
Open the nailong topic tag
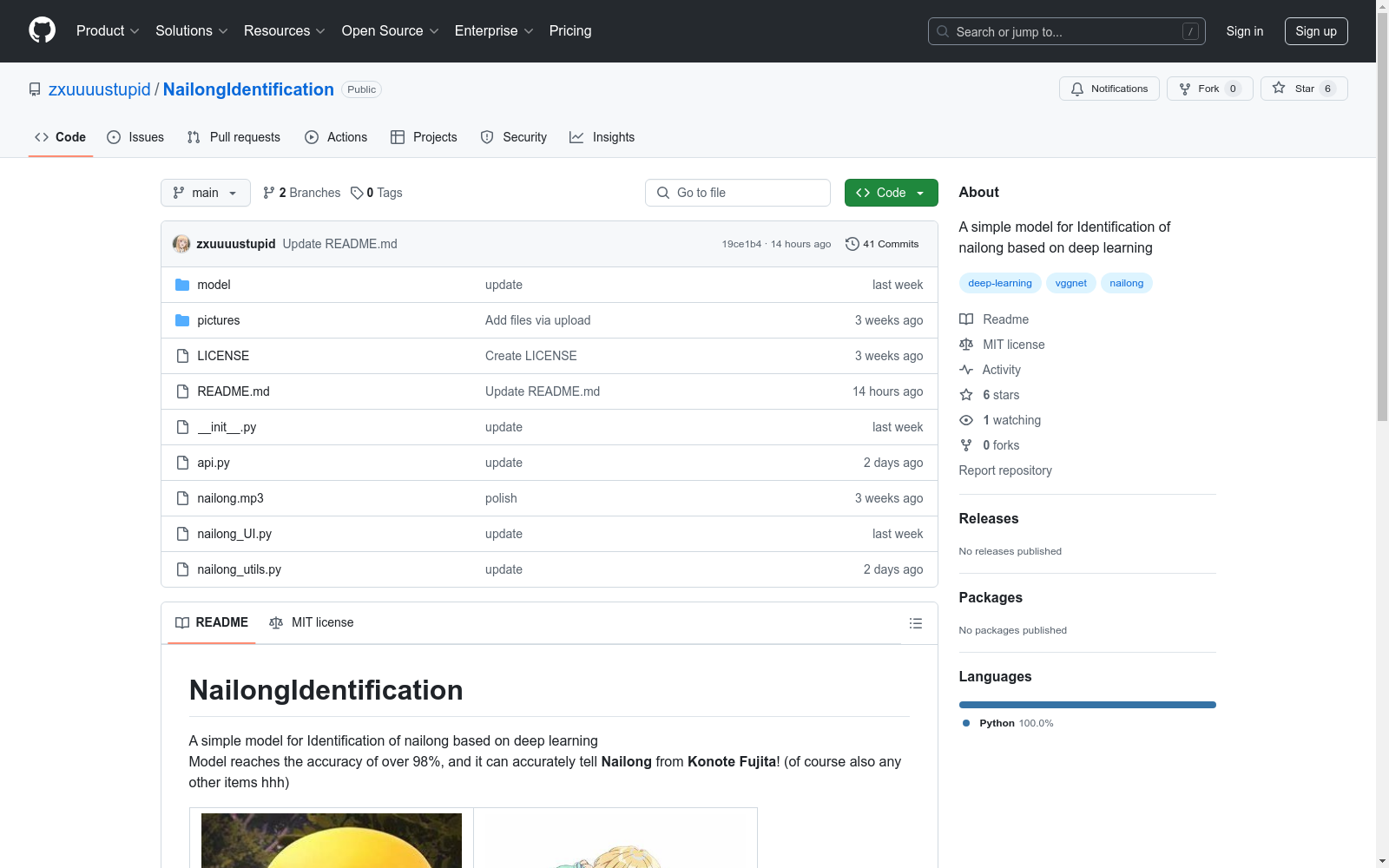tap(1126, 283)
